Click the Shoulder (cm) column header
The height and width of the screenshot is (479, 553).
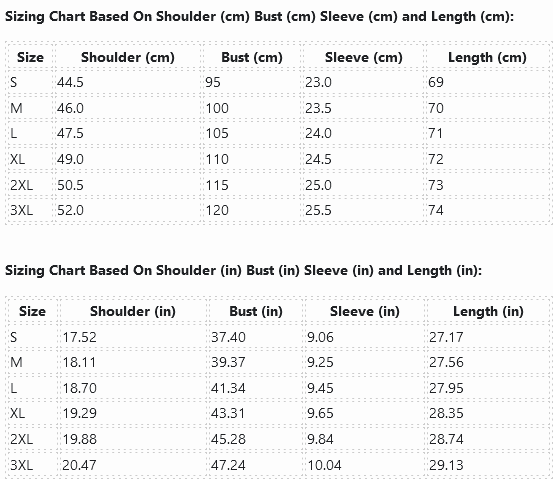128,57
